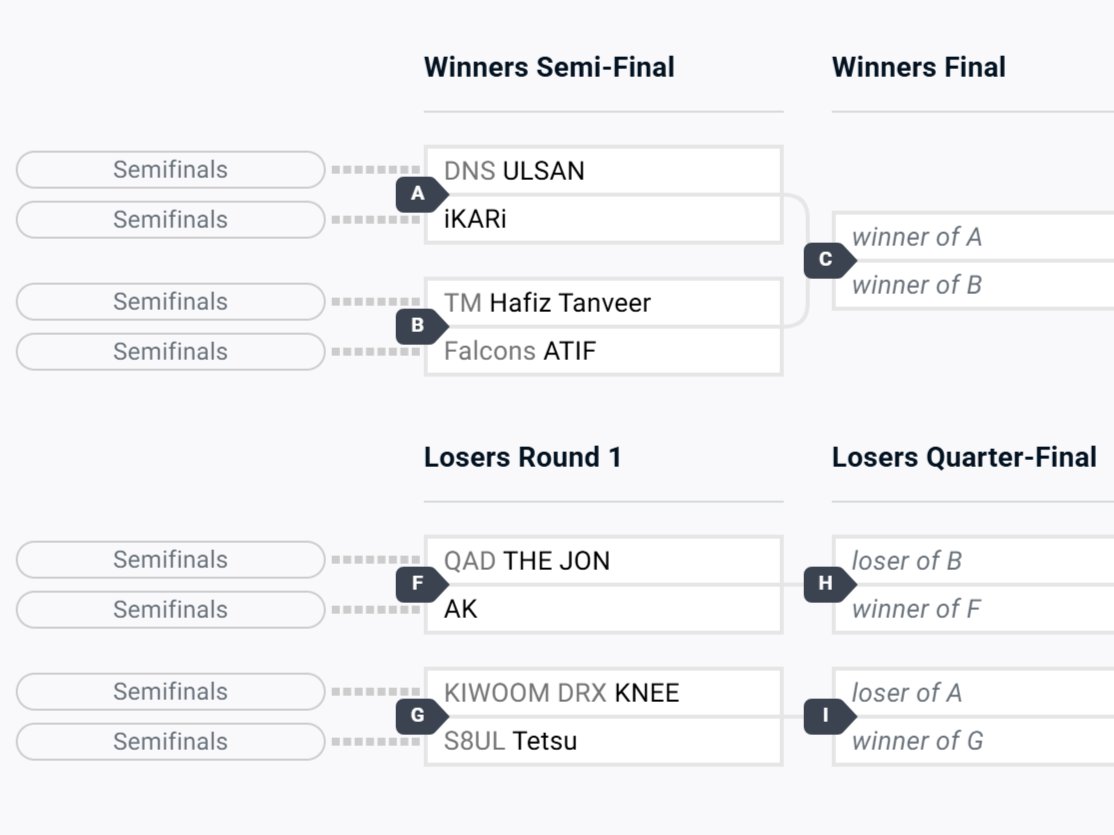Viewport: 1114px width, 835px height.
Task: Open match F badge in Losers Round 1
Action: [421, 584]
